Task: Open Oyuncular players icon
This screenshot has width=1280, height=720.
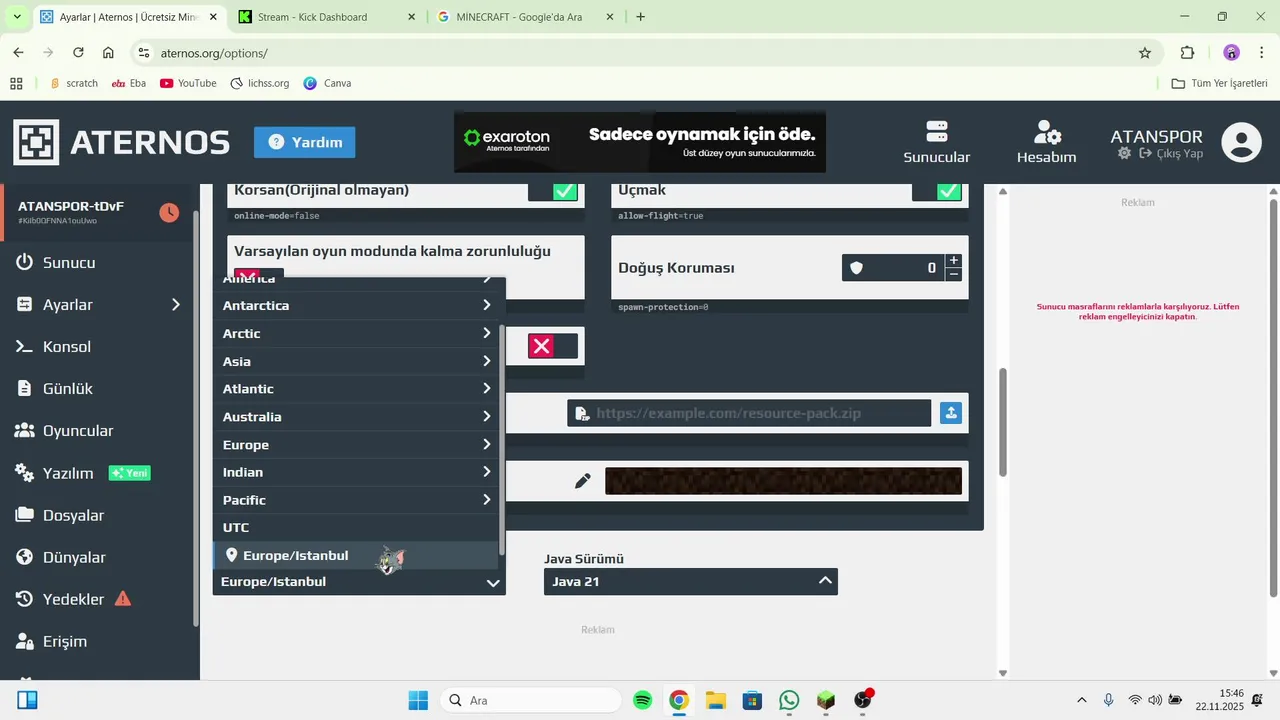Action: point(25,430)
